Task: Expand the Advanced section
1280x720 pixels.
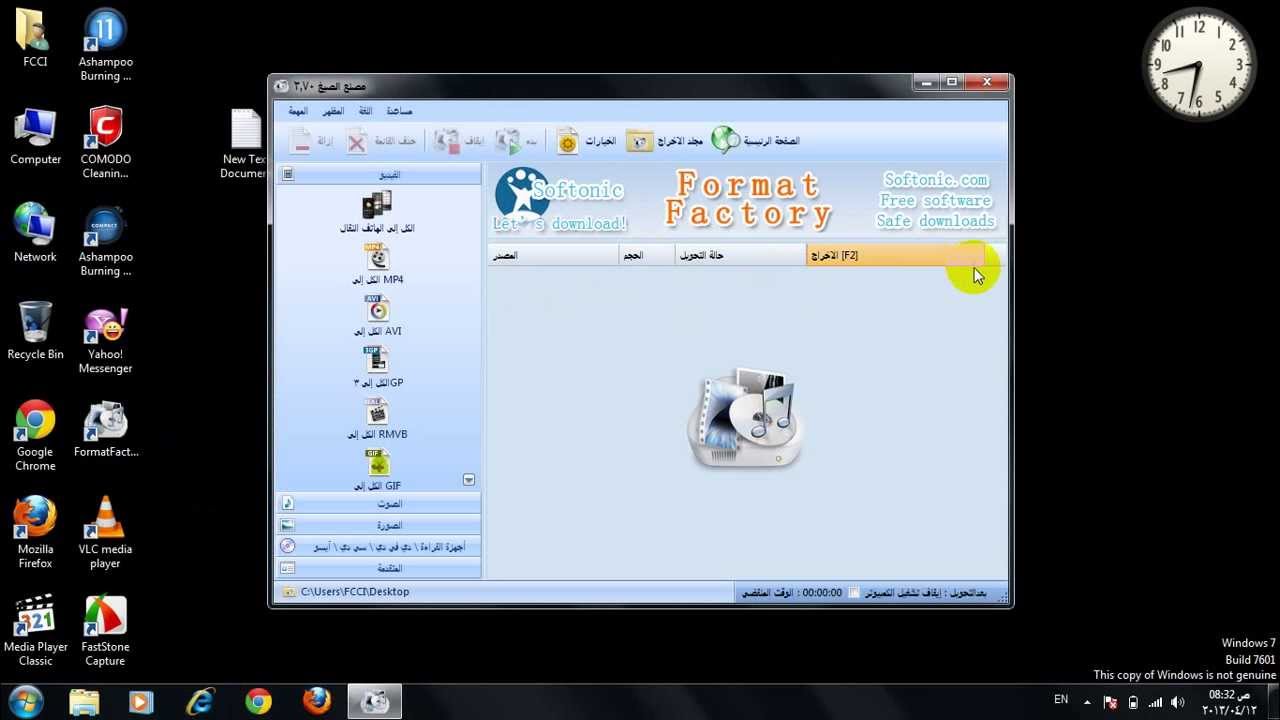Action: (x=379, y=568)
